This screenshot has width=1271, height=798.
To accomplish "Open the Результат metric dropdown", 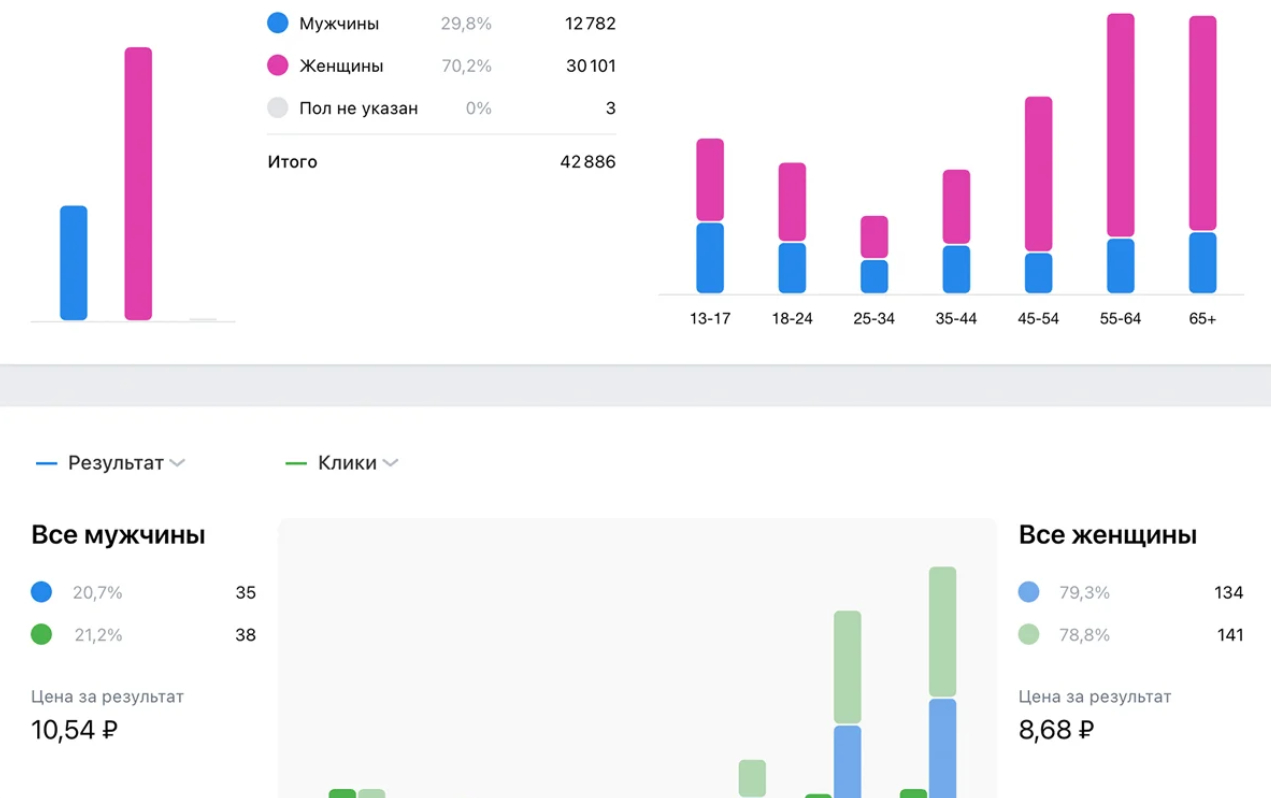I will click(110, 463).
